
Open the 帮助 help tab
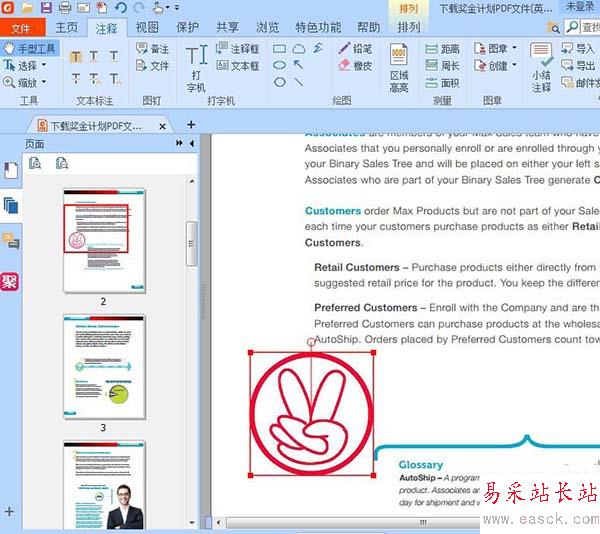tap(368, 28)
